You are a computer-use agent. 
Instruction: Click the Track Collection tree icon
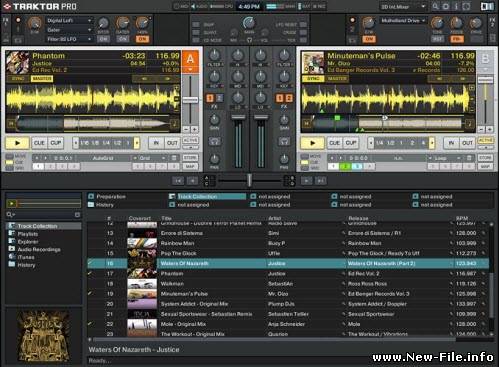tap(12, 226)
